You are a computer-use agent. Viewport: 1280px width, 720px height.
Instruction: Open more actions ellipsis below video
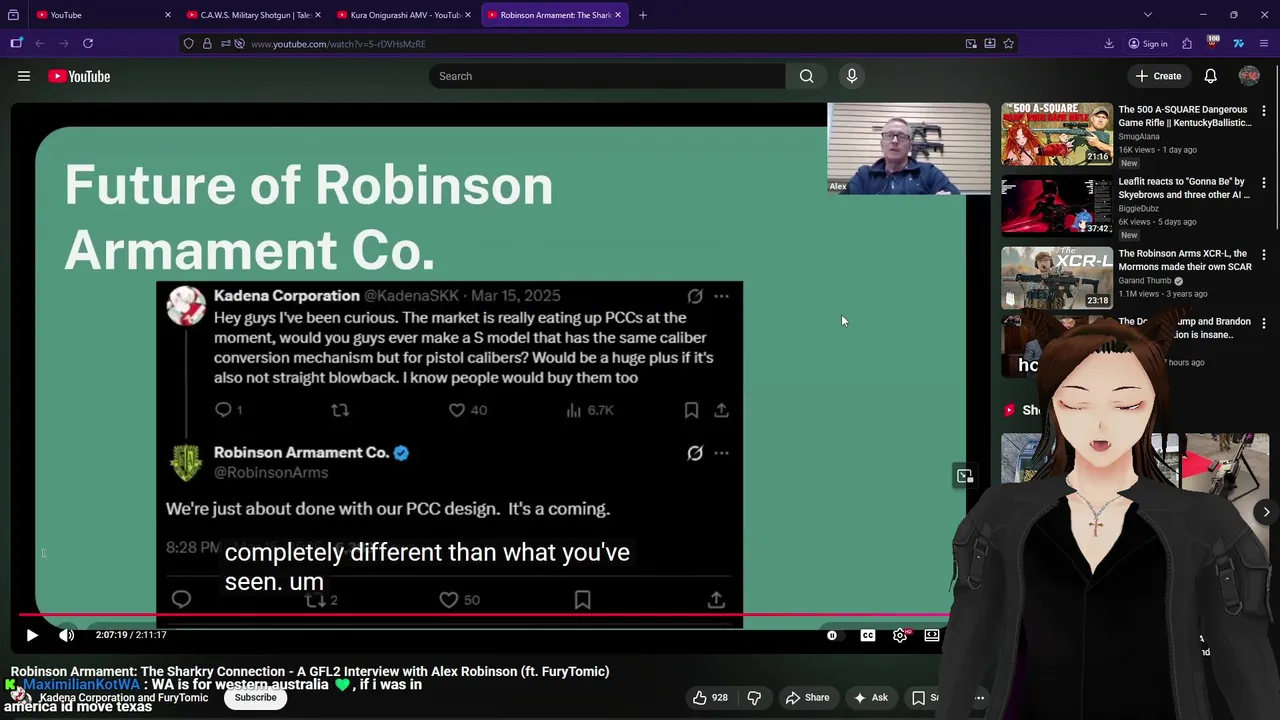pos(980,698)
